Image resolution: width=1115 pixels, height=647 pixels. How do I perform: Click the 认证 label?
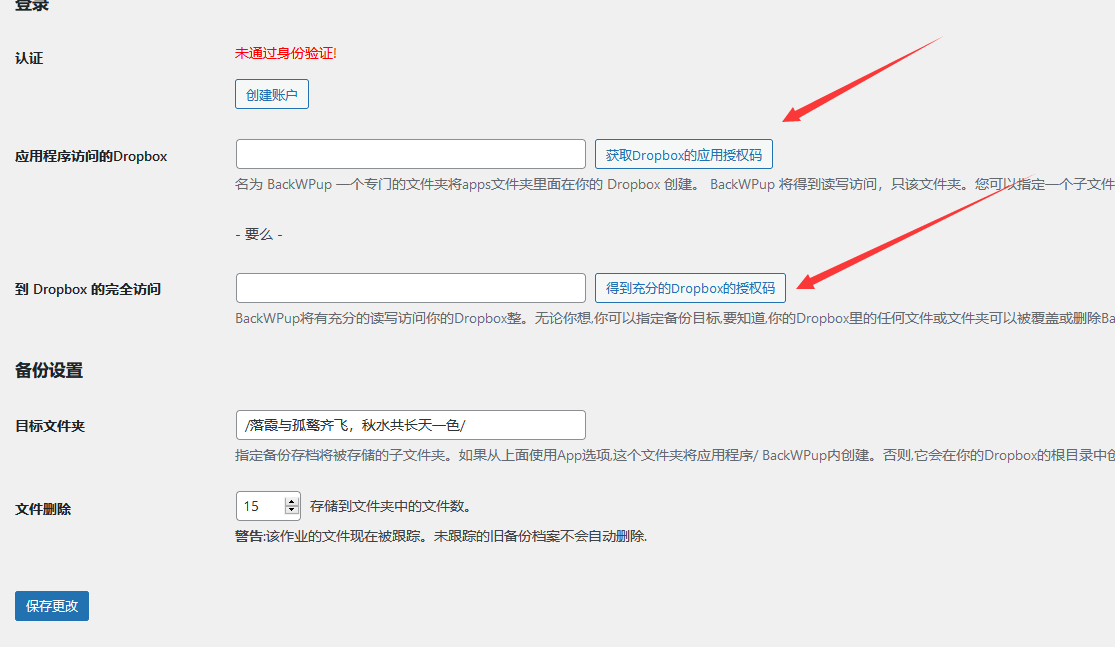click(x=29, y=58)
